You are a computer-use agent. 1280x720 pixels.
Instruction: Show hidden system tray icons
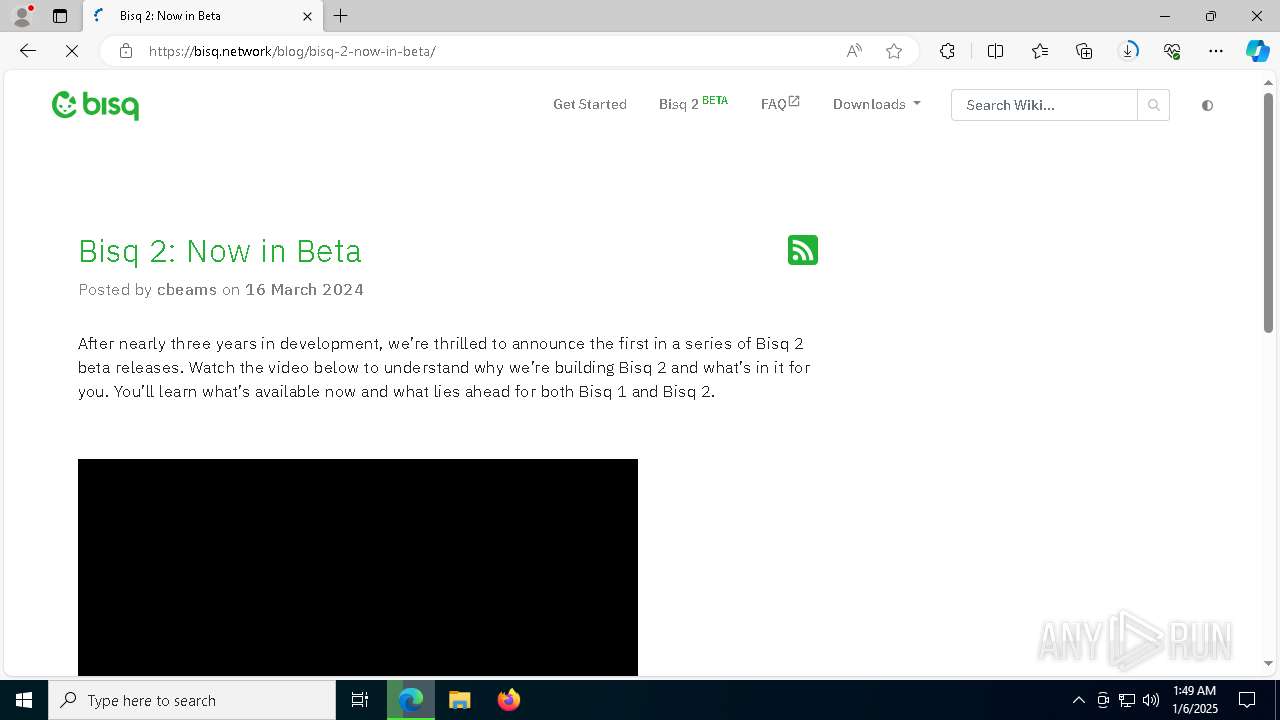pyautogui.click(x=1078, y=700)
